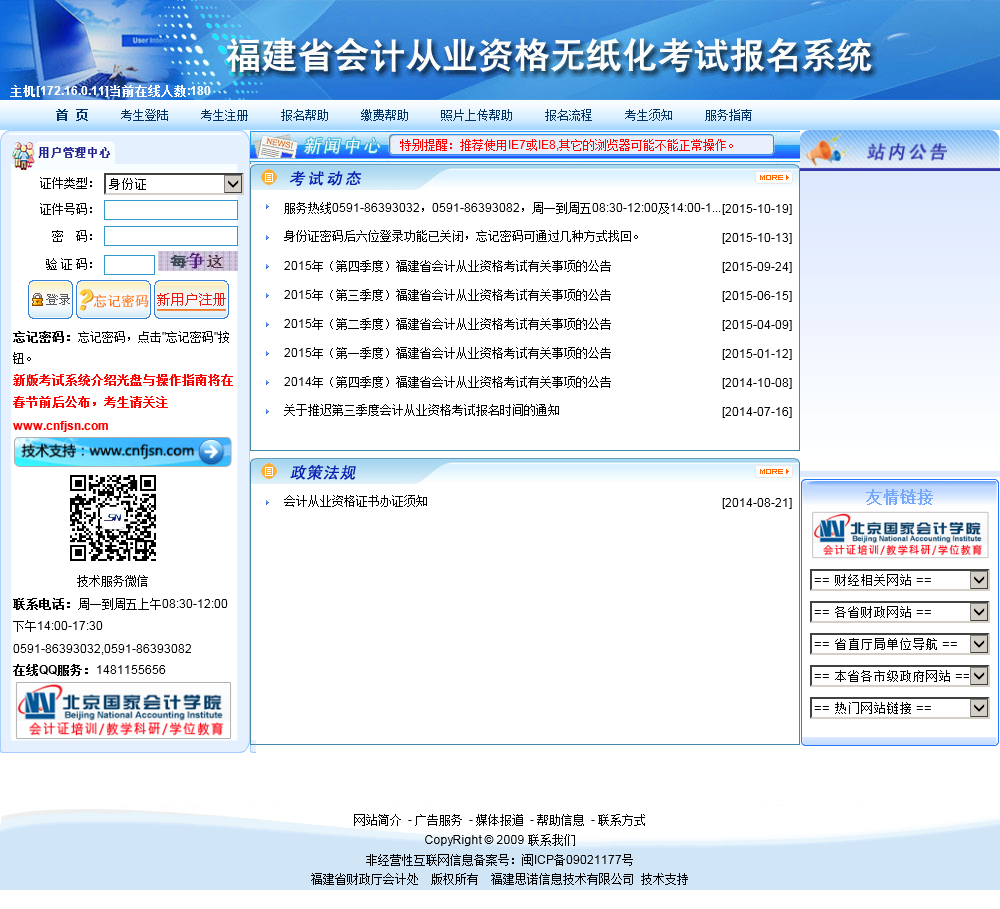The height and width of the screenshot is (909, 1000).
Task: Open 2015年第一季度 exam announcement
Action: click(x=447, y=353)
